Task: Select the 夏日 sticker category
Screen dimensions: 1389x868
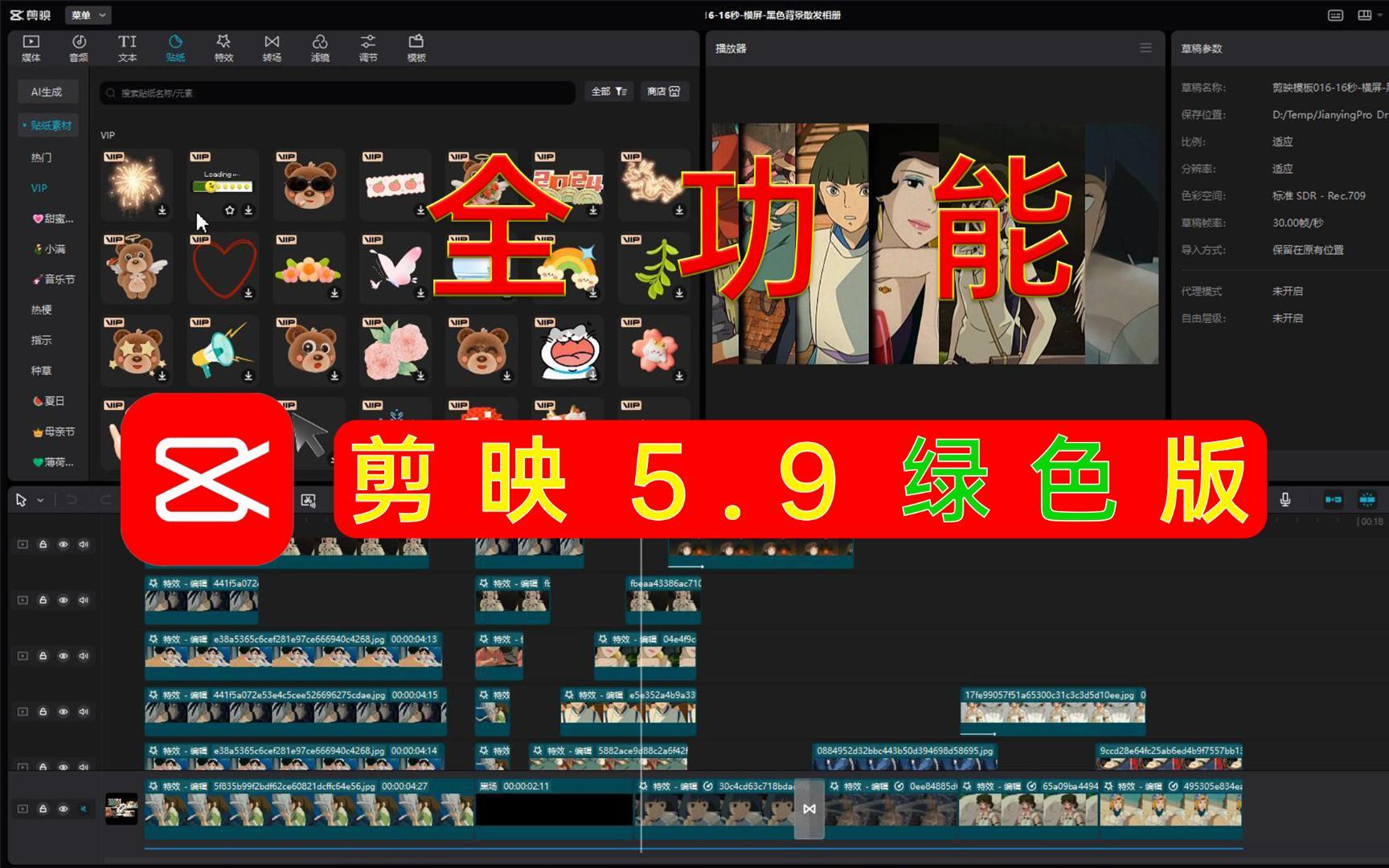Action: click(49, 401)
